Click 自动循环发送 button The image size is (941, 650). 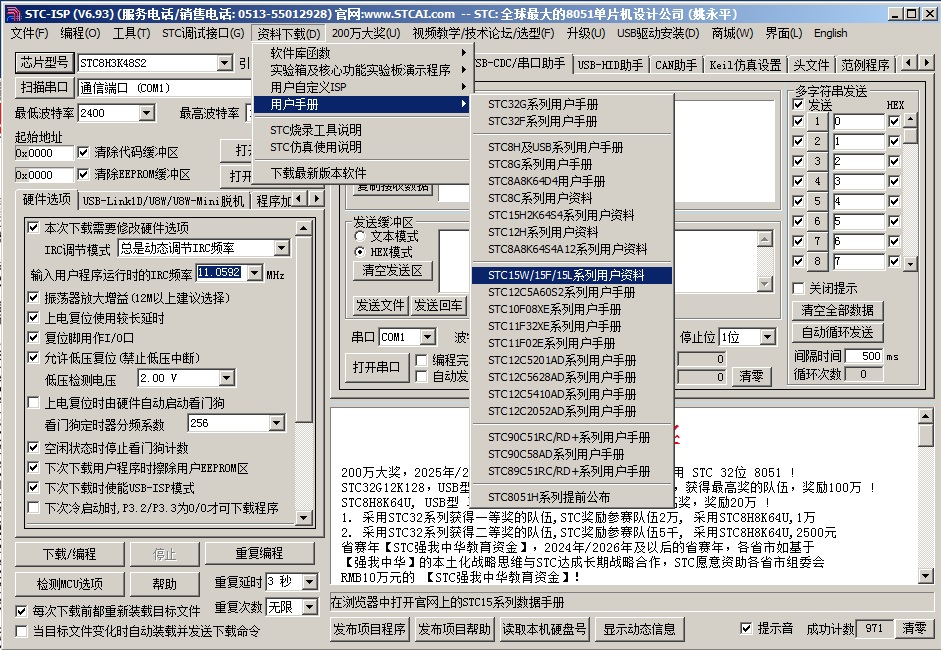point(837,333)
